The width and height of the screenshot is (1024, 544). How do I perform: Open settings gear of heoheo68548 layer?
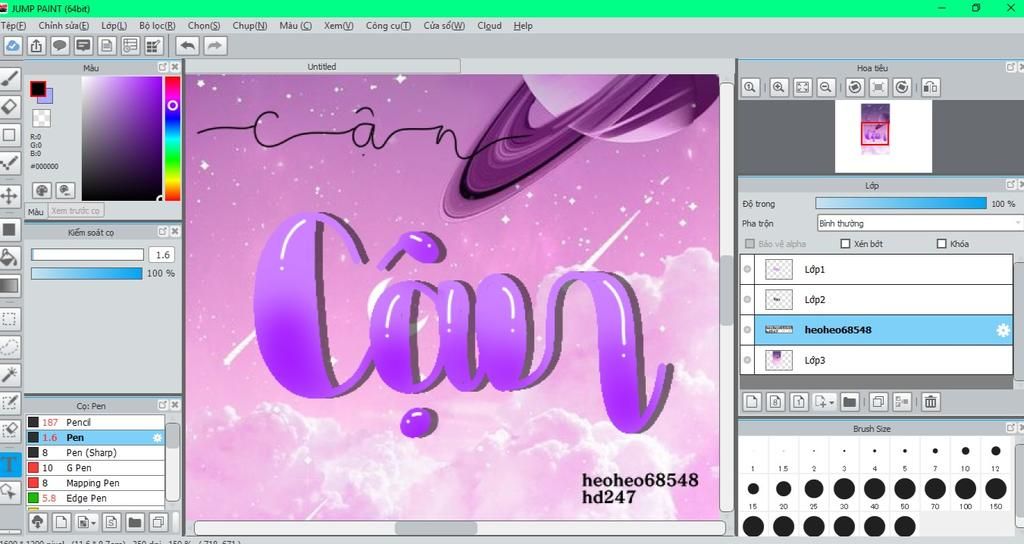click(x=1002, y=330)
